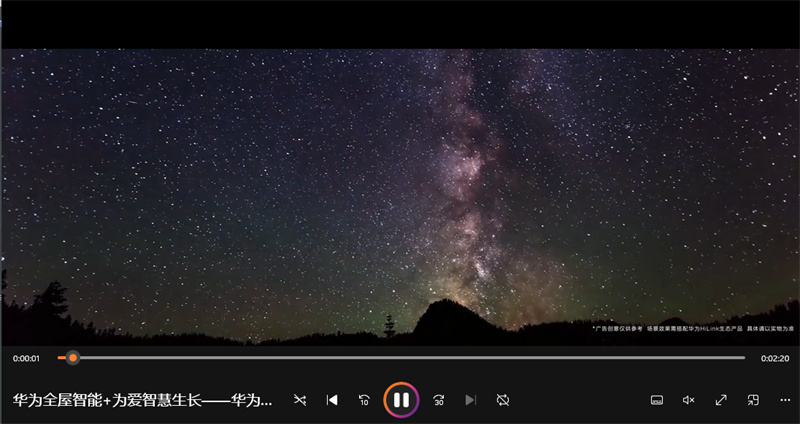Enter full screen mode
The width and height of the screenshot is (800, 424).
pyautogui.click(x=720, y=400)
